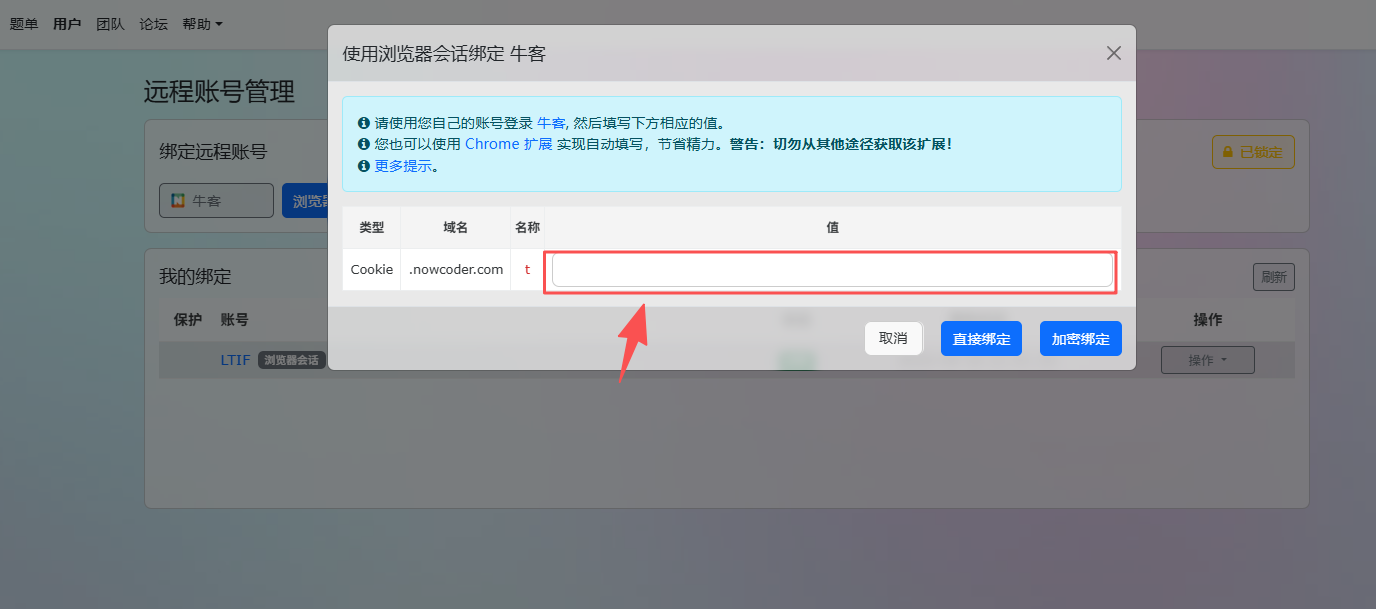Open the 更多提示 link
1376x609 pixels.
404,166
